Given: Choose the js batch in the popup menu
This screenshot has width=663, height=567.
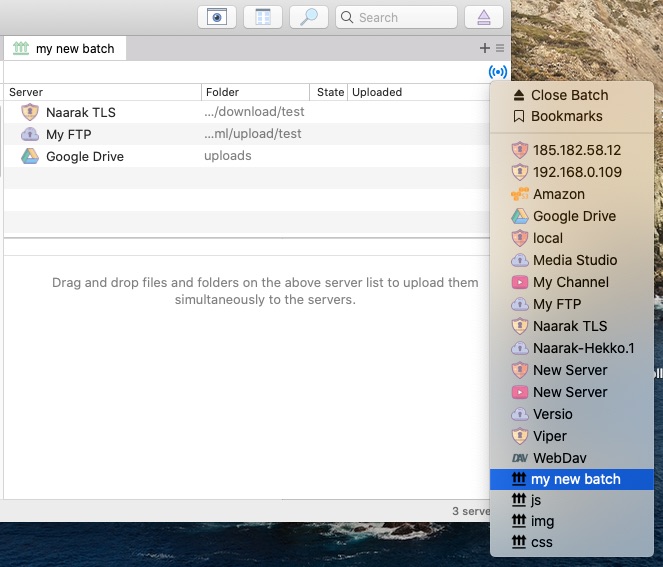Looking at the screenshot, I should (x=572, y=500).
